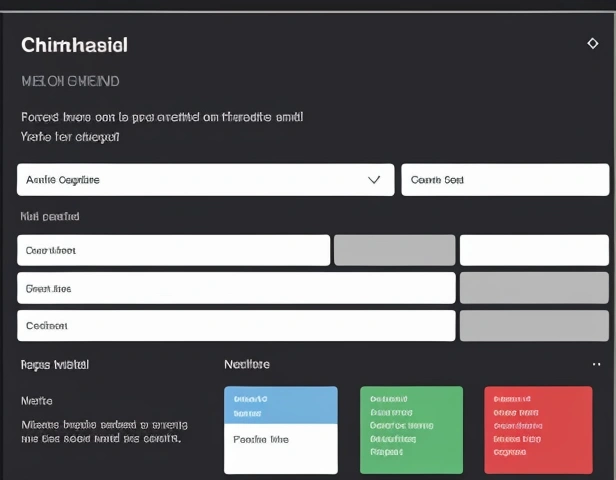Select the blue header of the first card
The height and width of the screenshot is (480, 616).
pos(281,405)
